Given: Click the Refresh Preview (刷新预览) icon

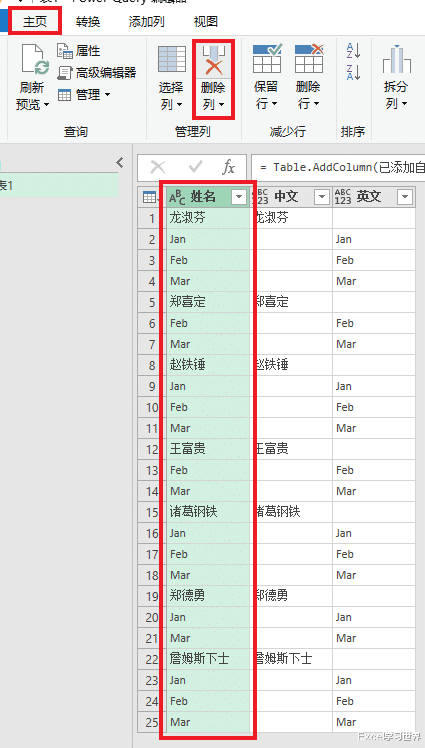Looking at the screenshot, I should click(x=34, y=60).
